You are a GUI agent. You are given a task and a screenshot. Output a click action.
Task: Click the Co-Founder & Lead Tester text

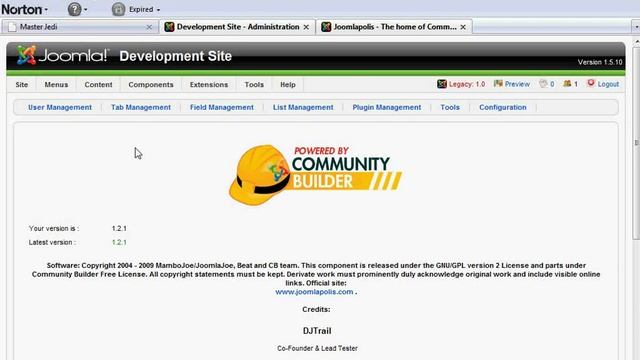(x=318, y=349)
